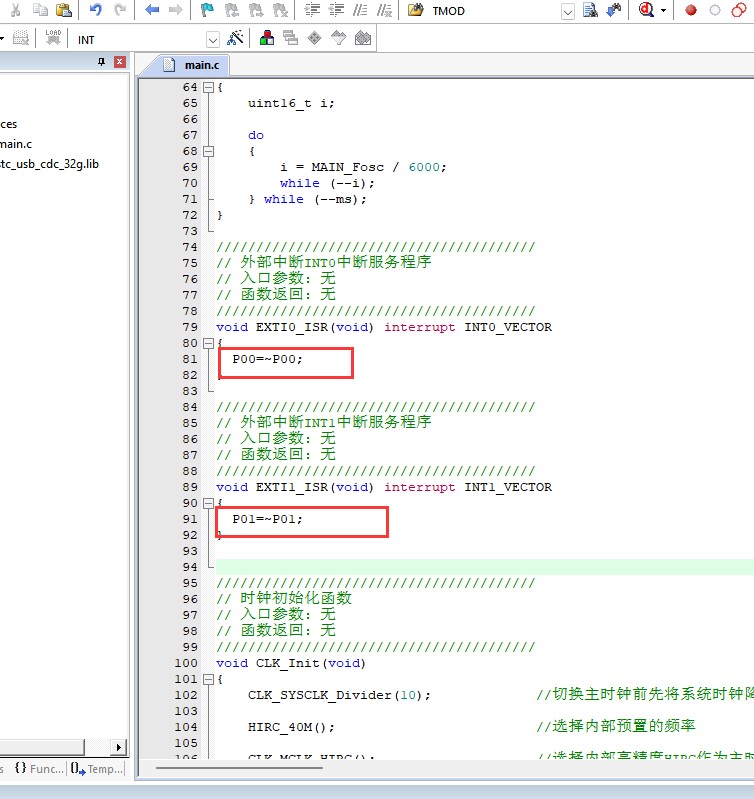Click the LOAD download icon
The image size is (754, 799).
(x=53, y=38)
